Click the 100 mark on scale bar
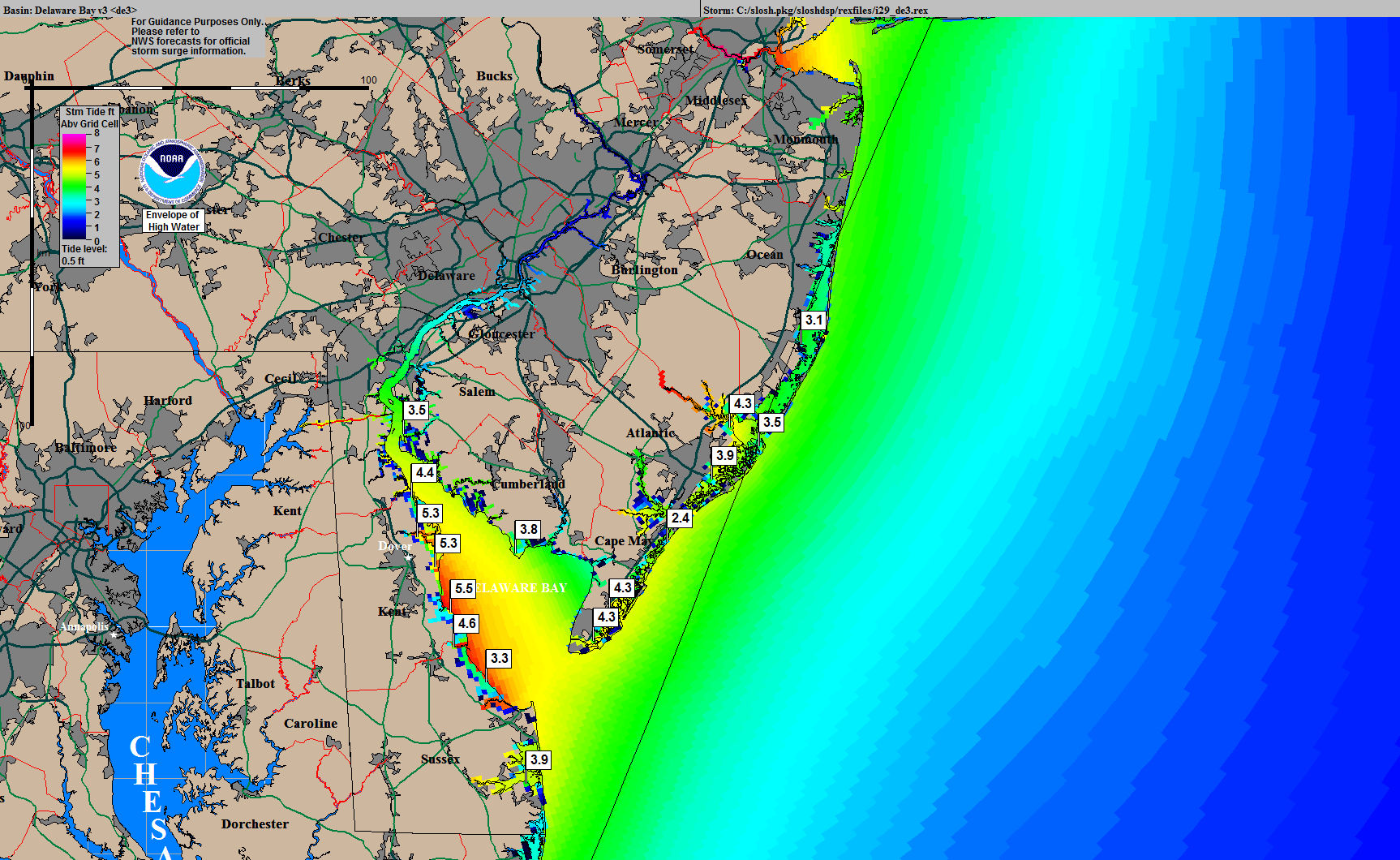The width and height of the screenshot is (1400, 860). (368, 80)
